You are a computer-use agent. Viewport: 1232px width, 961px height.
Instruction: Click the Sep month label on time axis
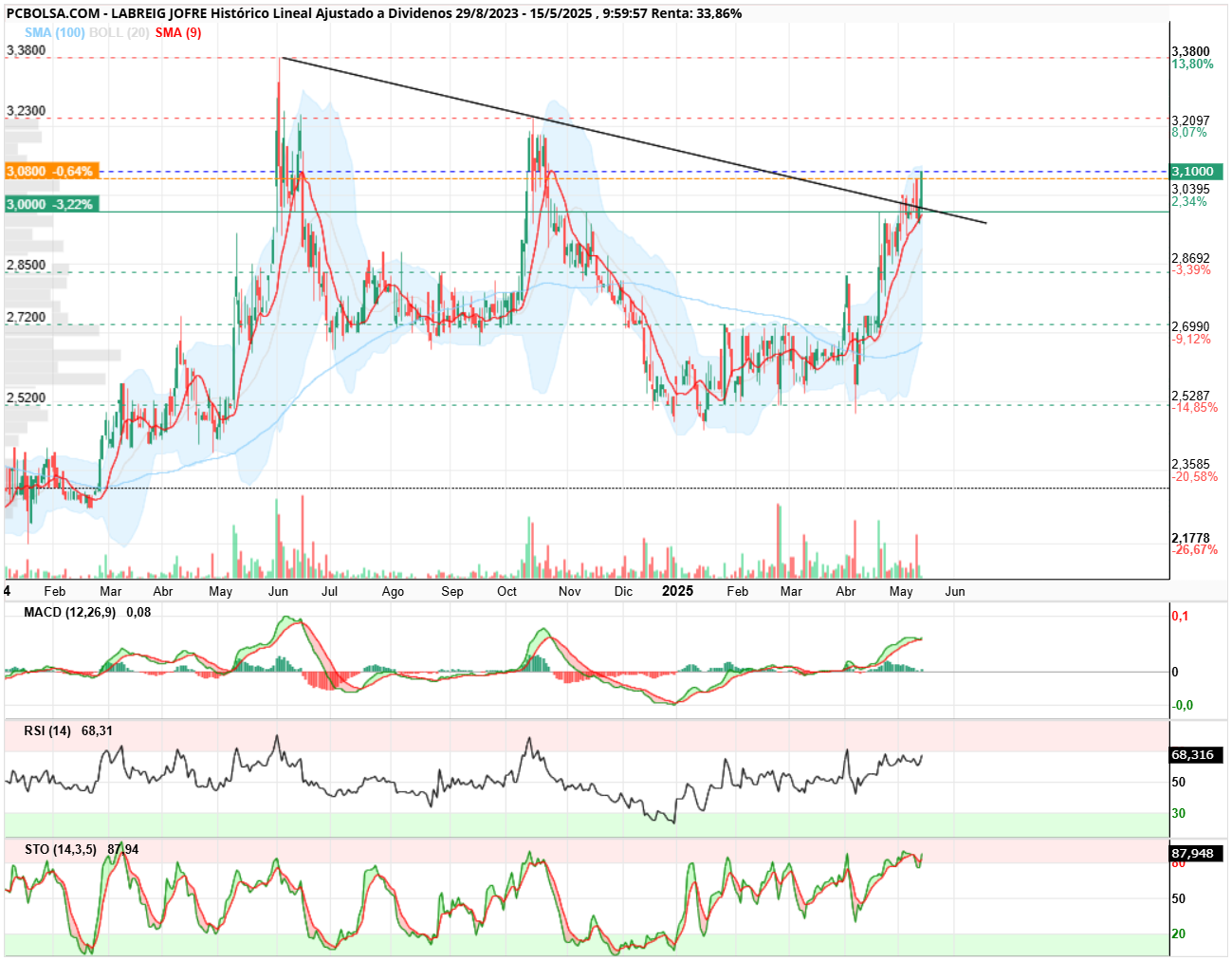[x=452, y=591]
